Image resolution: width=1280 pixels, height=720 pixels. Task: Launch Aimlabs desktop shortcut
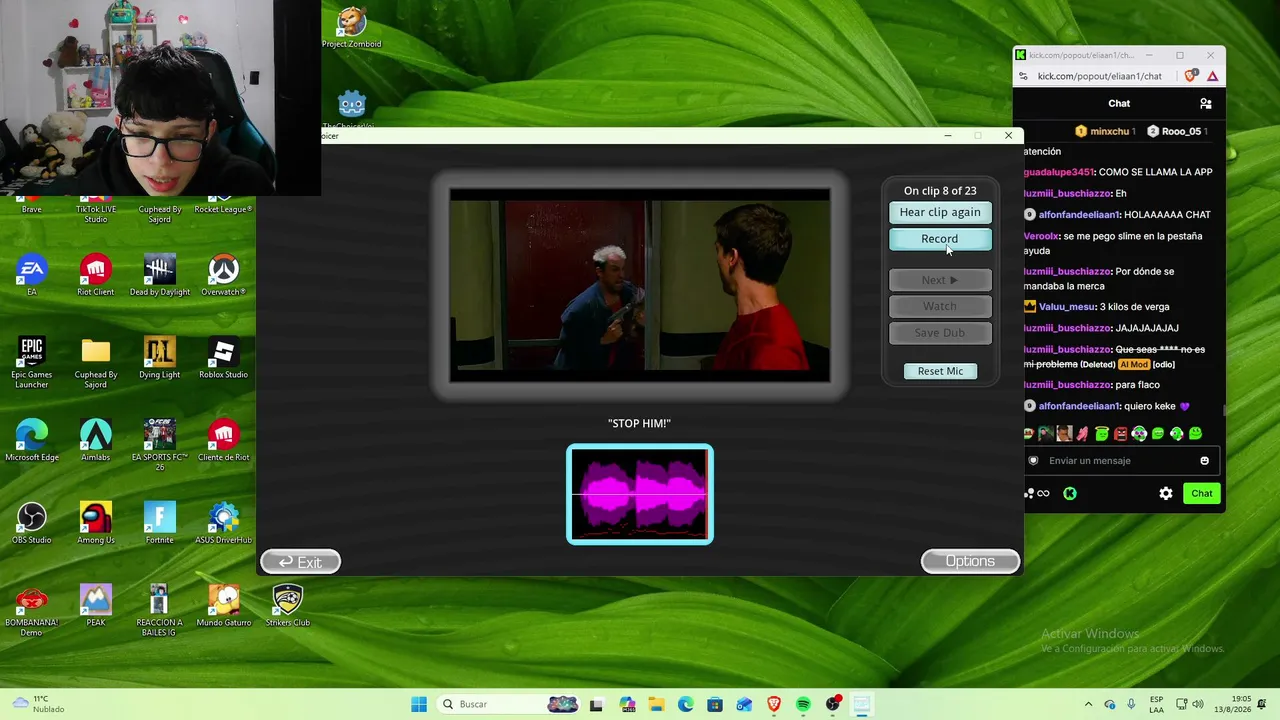tap(95, 440)
